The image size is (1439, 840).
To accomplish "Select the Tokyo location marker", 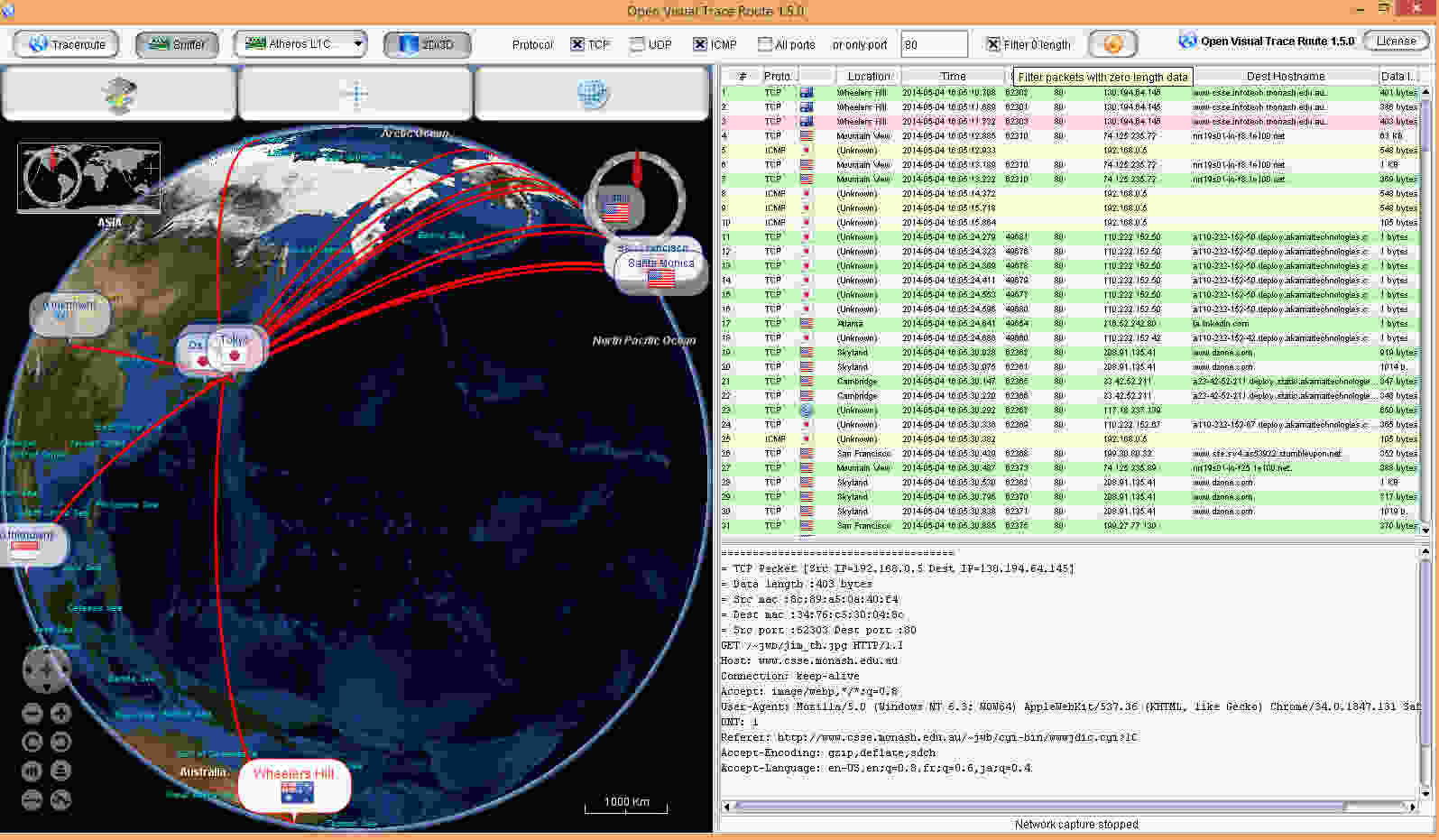I will point(235,347).
